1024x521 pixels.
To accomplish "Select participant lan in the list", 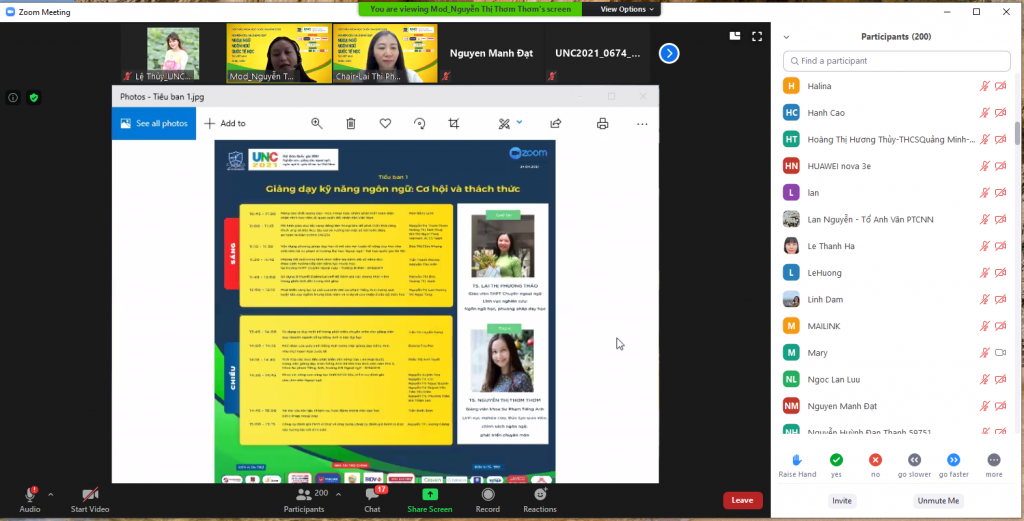I will pyautogui.click(x=897, y=193).
